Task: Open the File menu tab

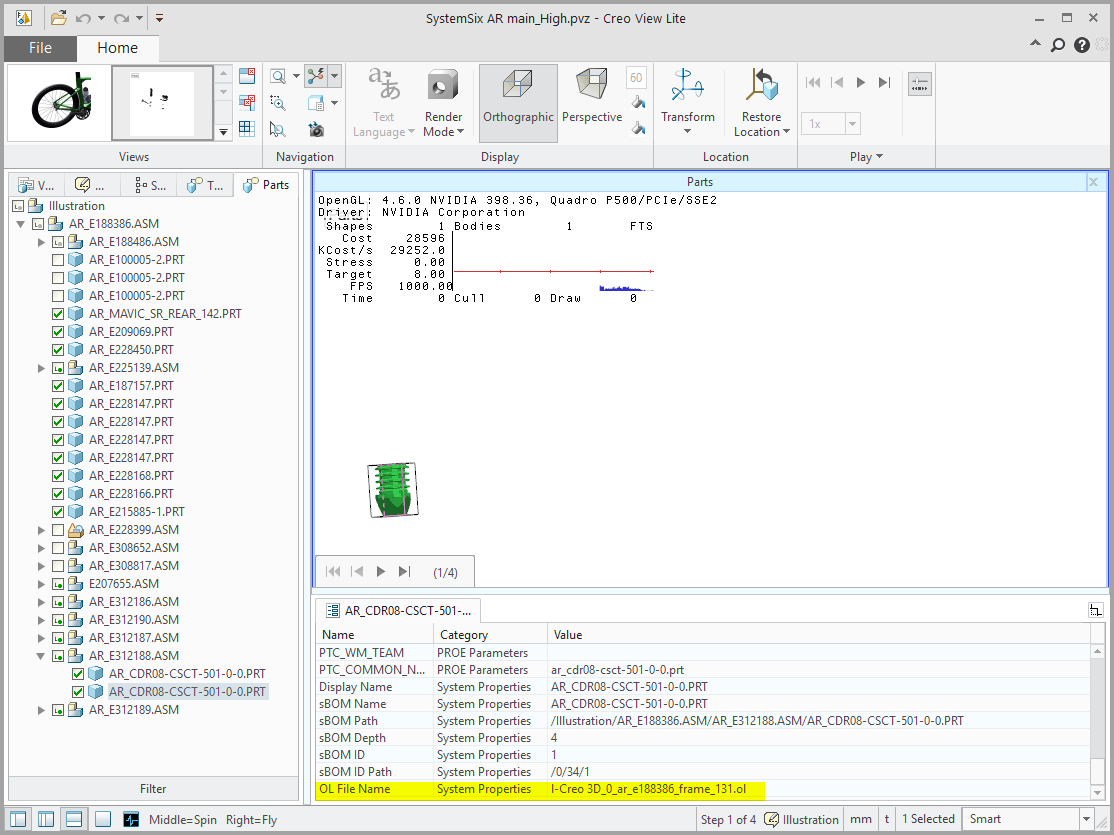Action: point(40,48)
